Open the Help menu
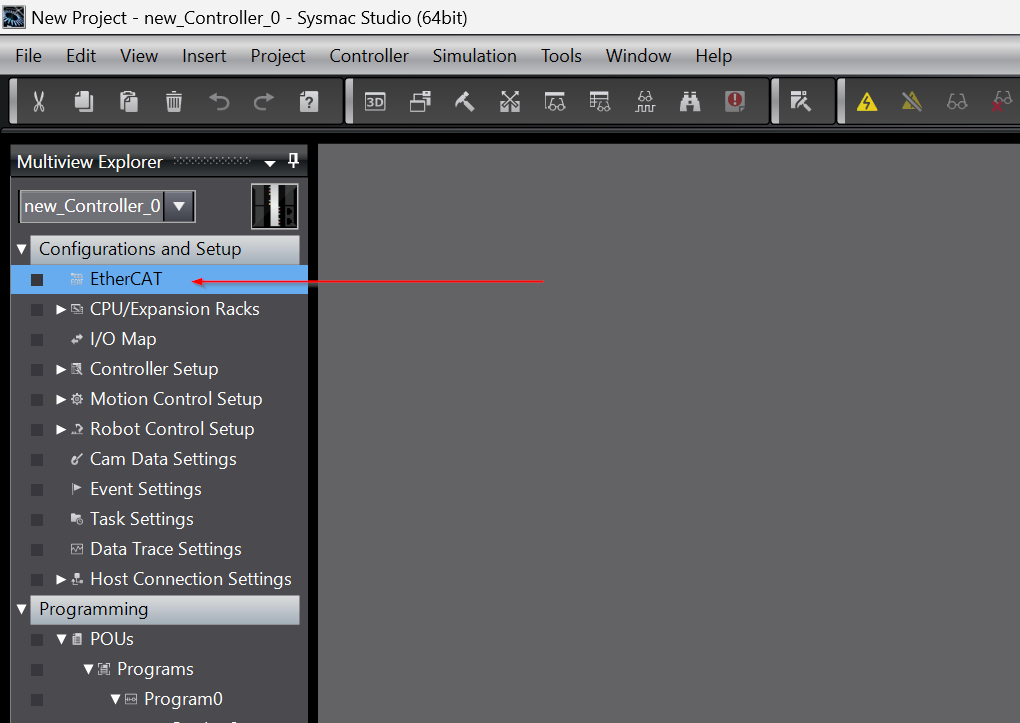 click(x=714, y=56)
